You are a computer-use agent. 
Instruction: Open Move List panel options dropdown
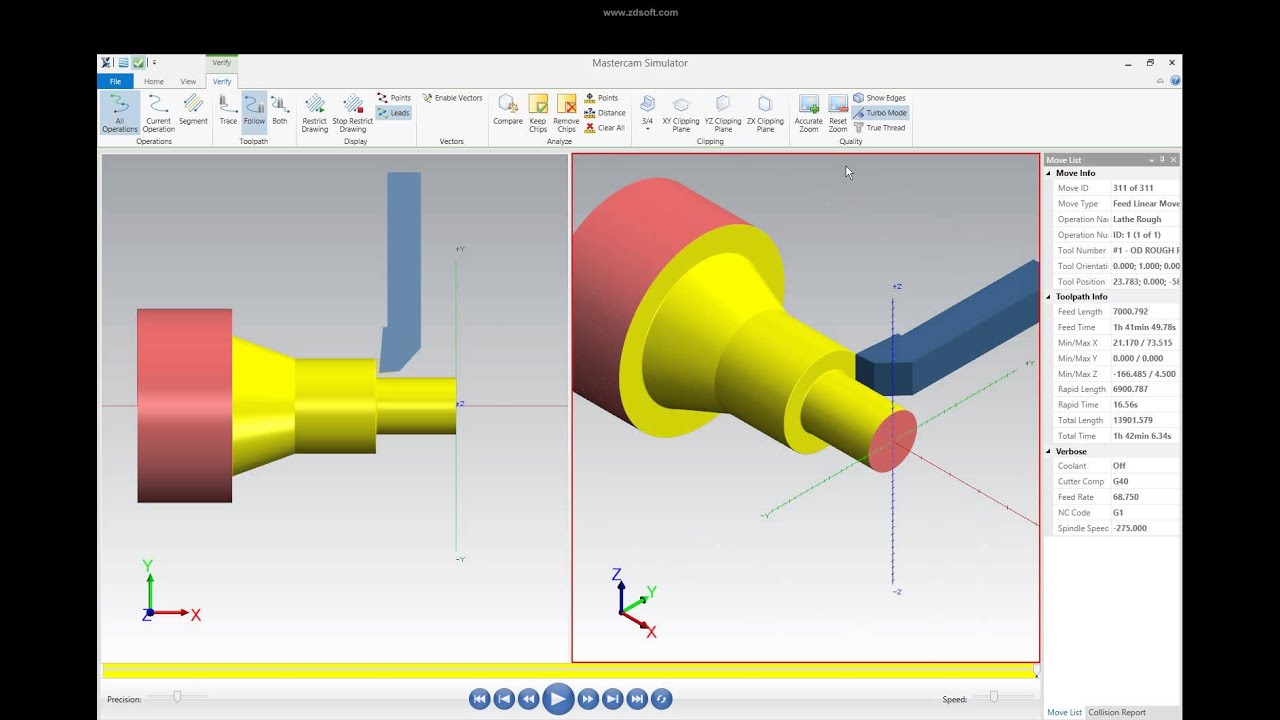click(1151, 160)
